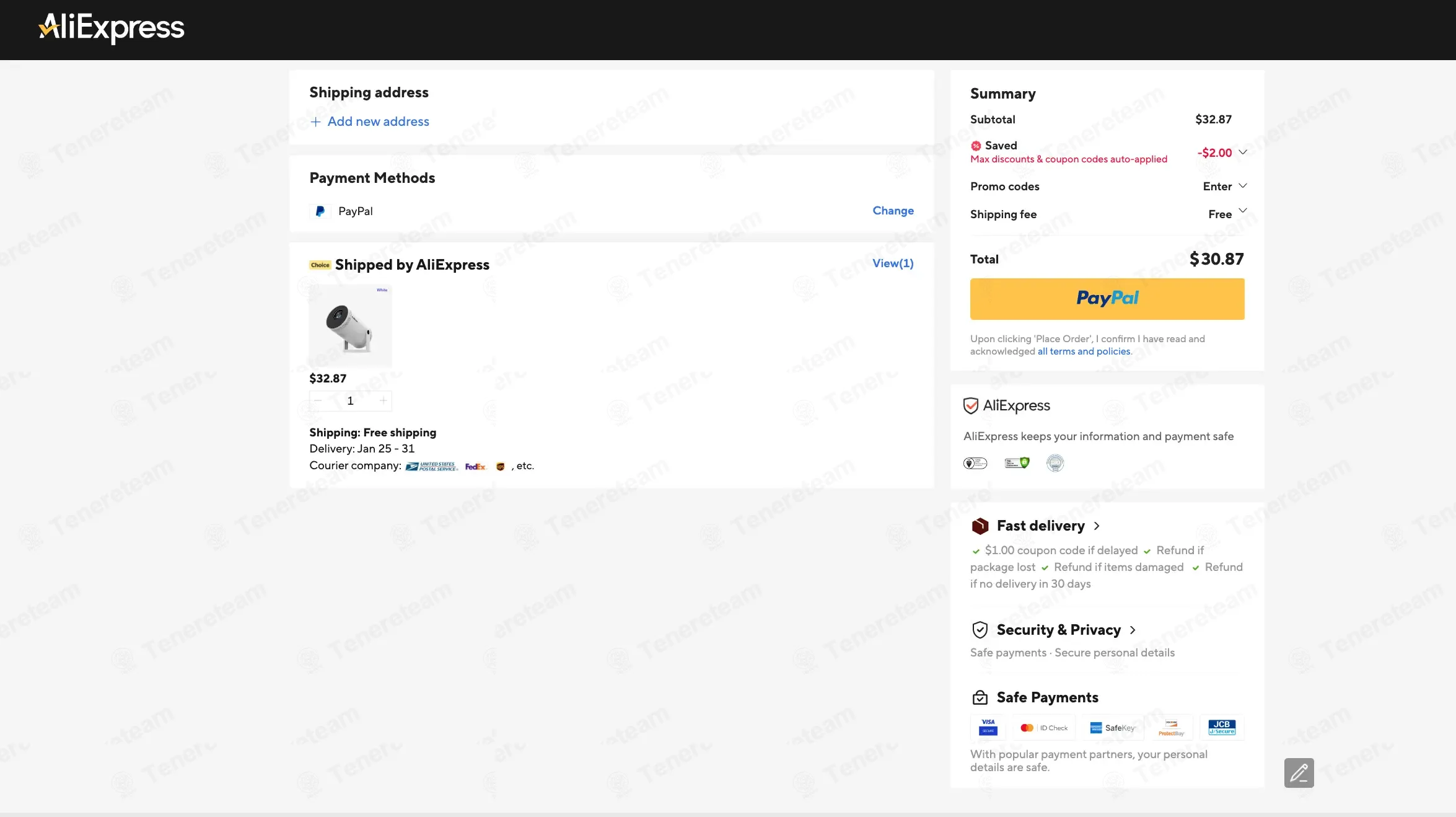The image size is (1456, 817).
Task: Pay with the yellow PayPal button
Action: (x=1107, y=299)
